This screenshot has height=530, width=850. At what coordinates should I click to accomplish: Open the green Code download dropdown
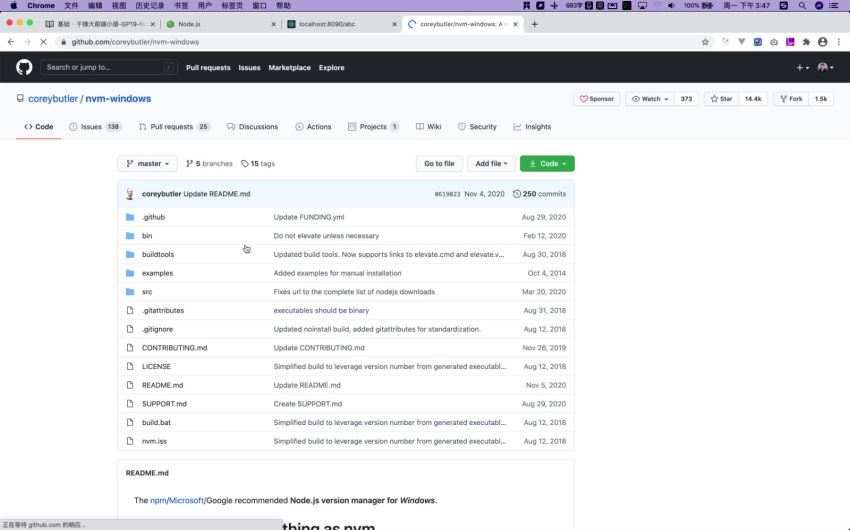point(547,164)
